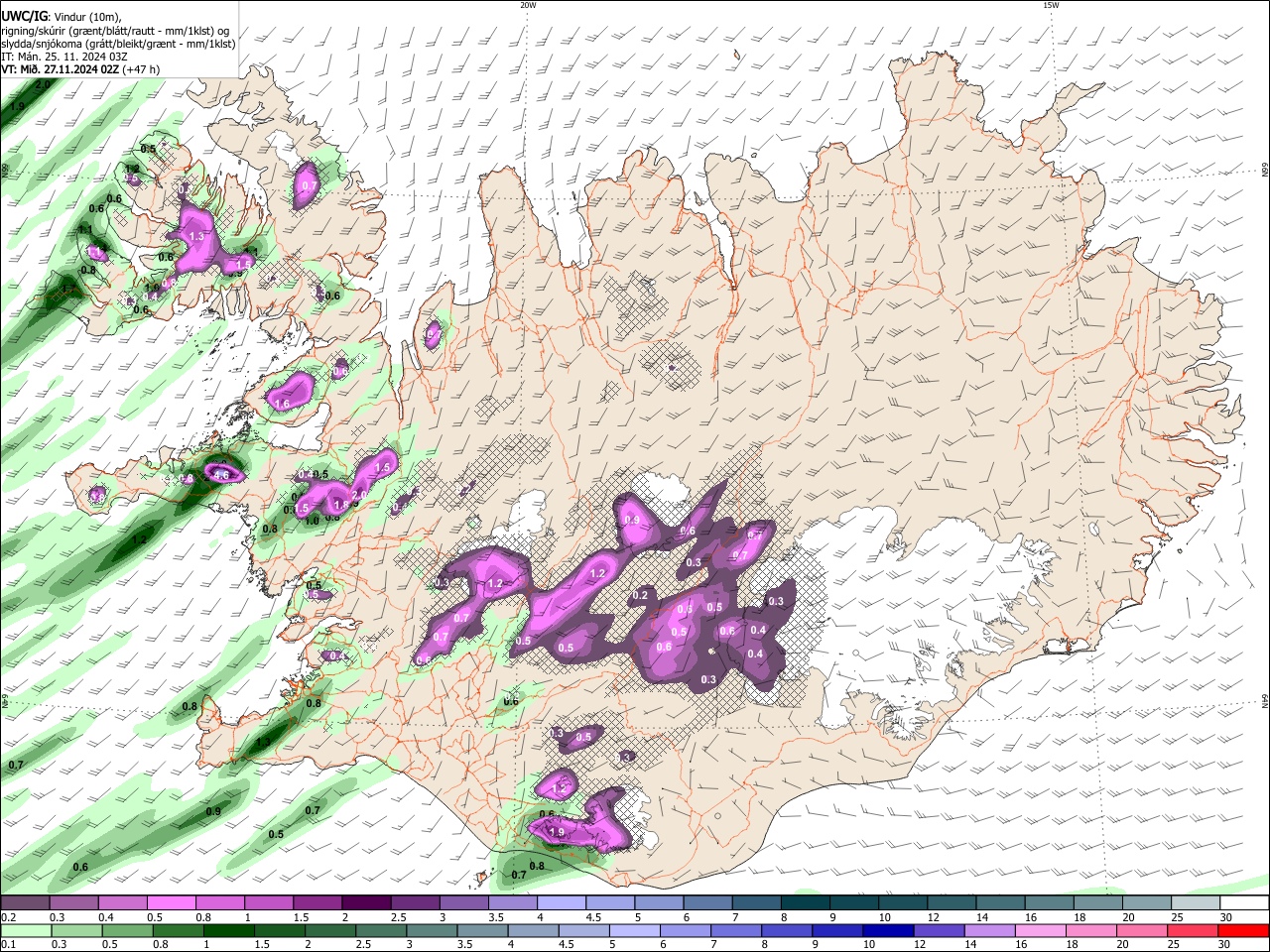Click the green '1.2' rain value off the west coast
The height and width of the screenshot is (952, 1270).
pos(140,539)
